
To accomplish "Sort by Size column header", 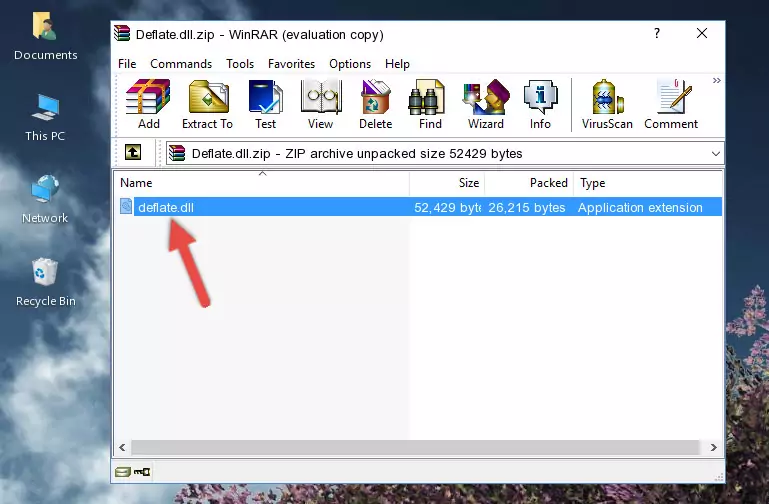I will (x=447, y=183).
